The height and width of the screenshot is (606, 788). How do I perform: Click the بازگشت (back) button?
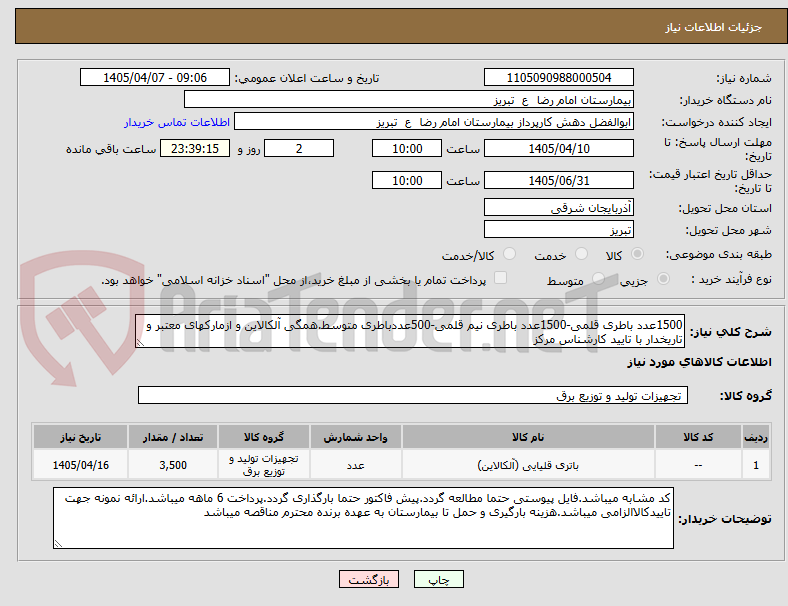pos(369,579)
